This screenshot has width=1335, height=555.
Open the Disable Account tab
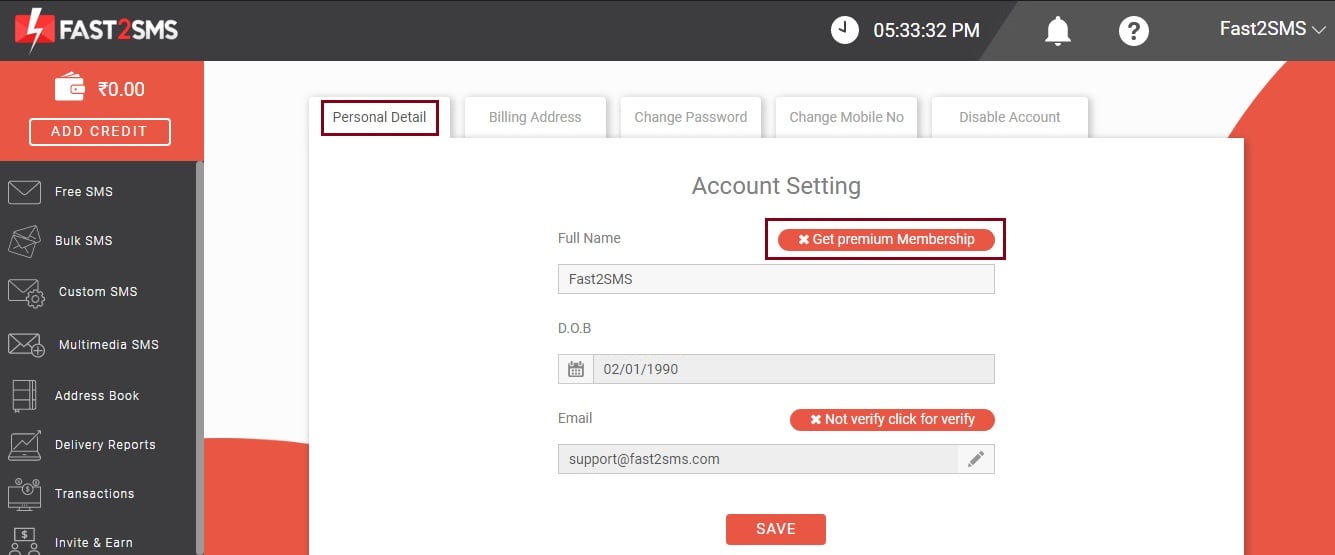point(1010,117)
